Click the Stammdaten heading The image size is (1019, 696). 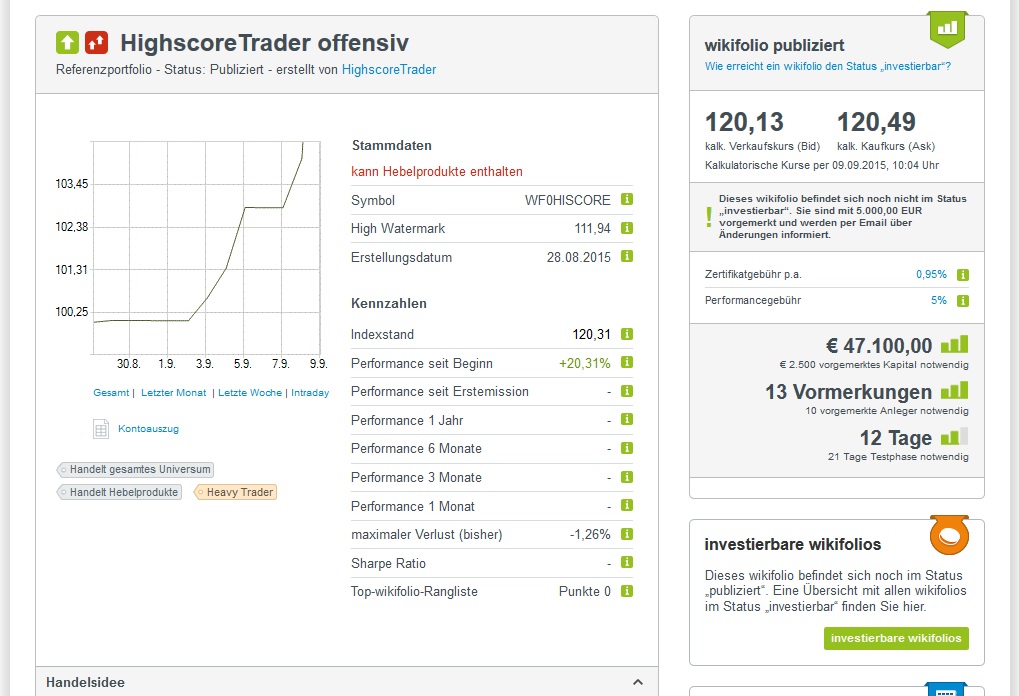click(391, 146)
